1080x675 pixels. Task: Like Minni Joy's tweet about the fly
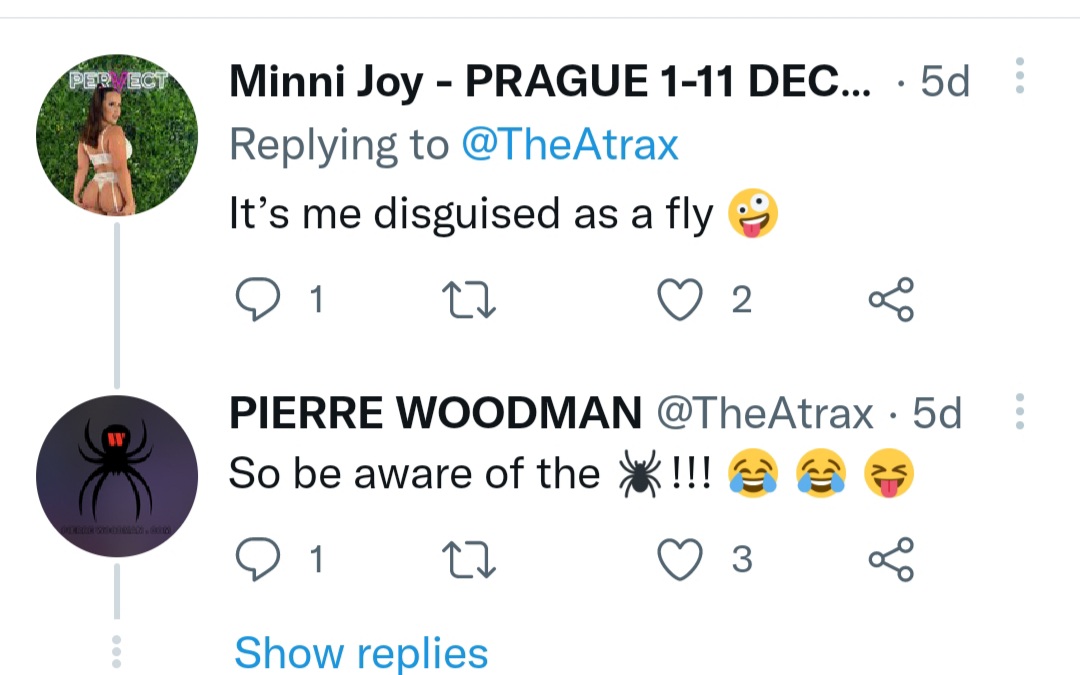click(681, 298)
